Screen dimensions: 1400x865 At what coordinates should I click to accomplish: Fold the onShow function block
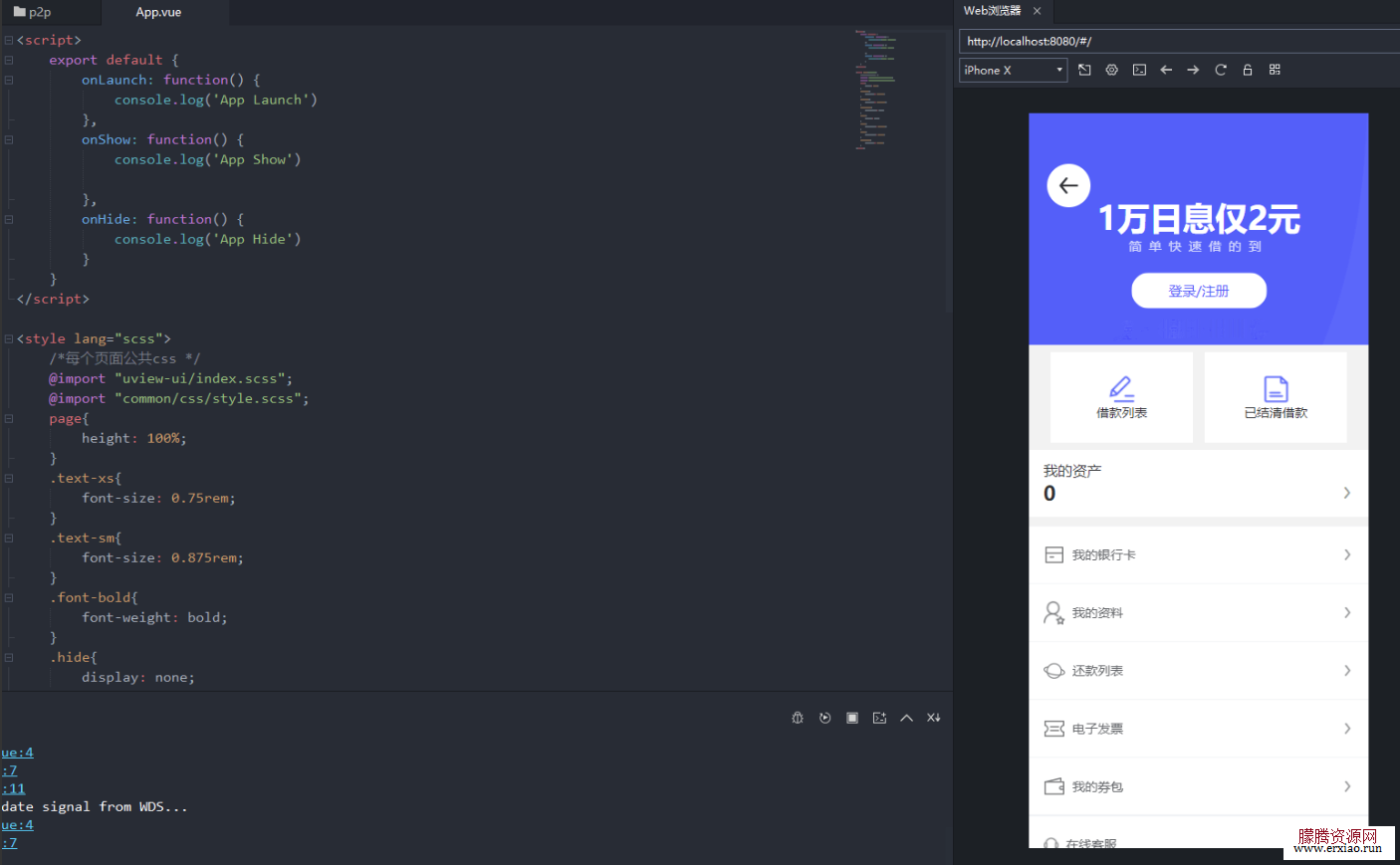click(x=8, y=139)
